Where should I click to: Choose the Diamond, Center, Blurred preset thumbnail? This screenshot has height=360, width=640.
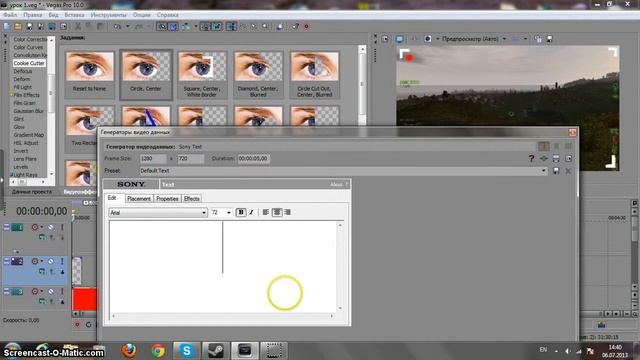(258, 74)
